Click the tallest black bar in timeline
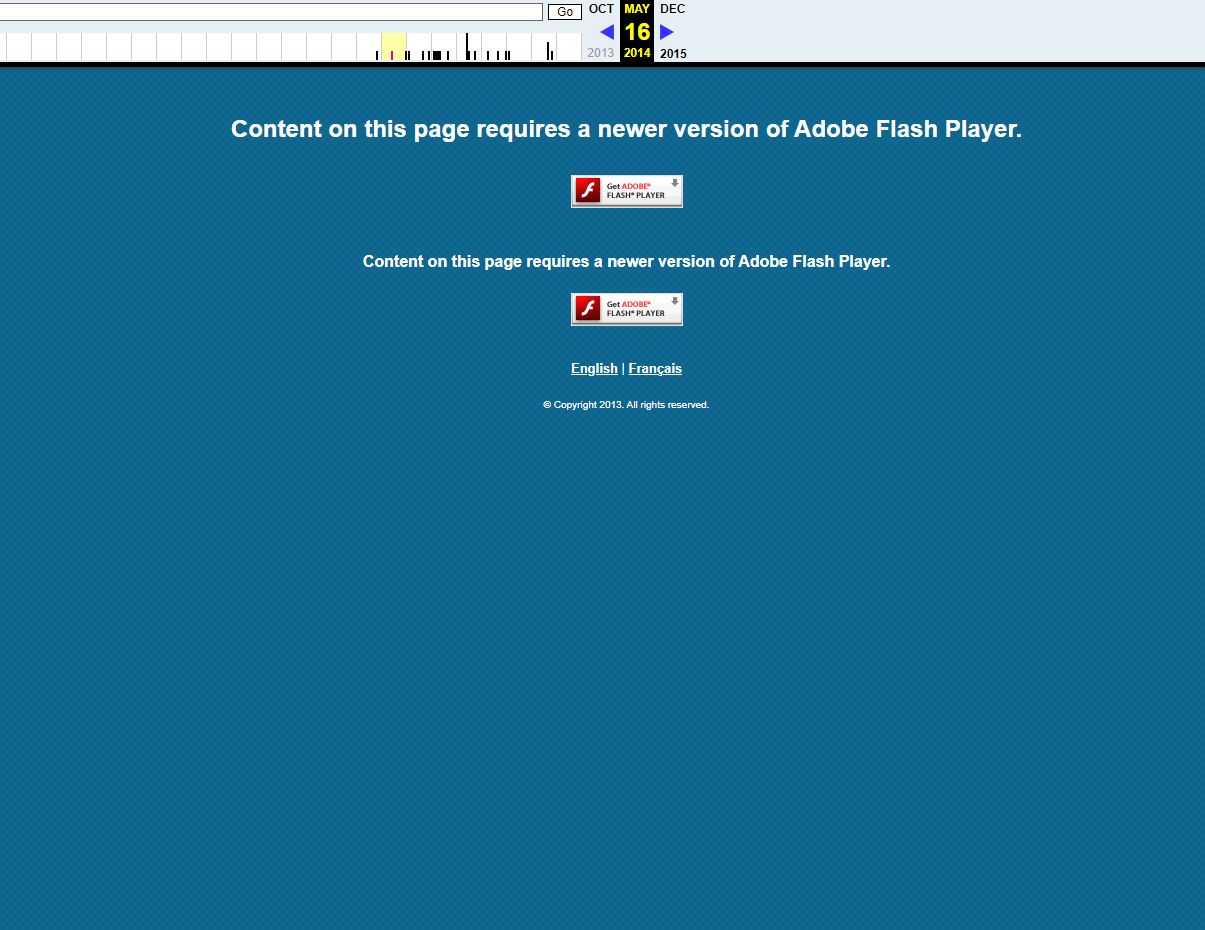1205x930 pixels. point(466,46)
